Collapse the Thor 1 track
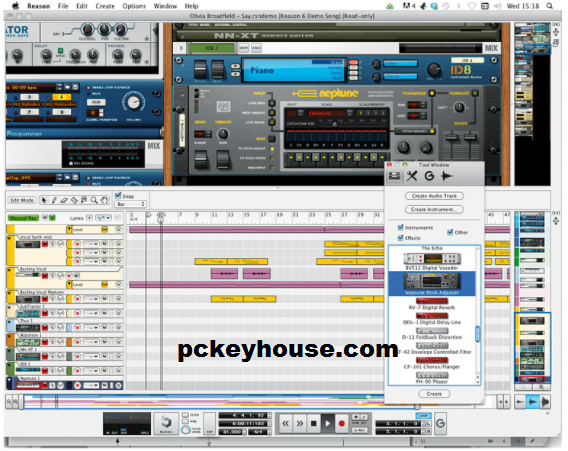 [x=10, y=322]
